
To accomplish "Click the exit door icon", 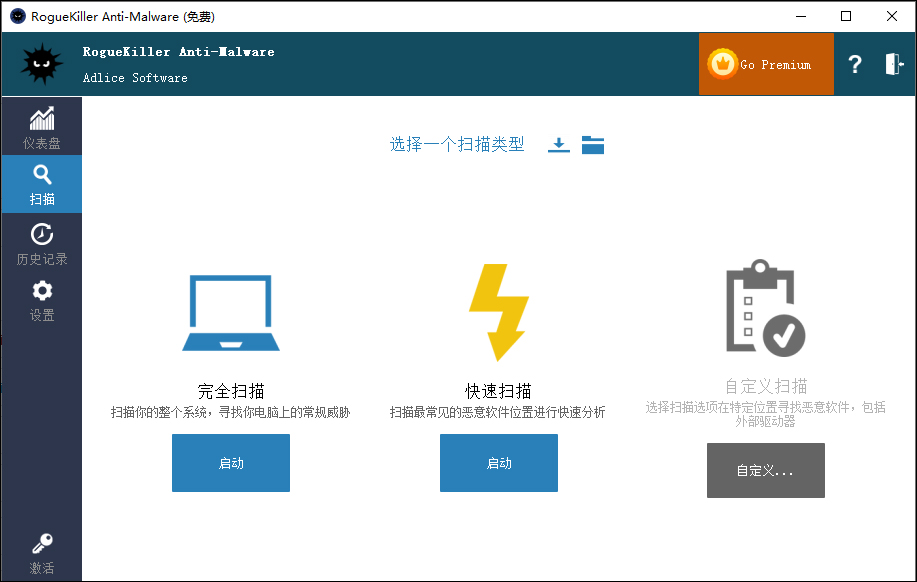I will [x=894, y=64].
